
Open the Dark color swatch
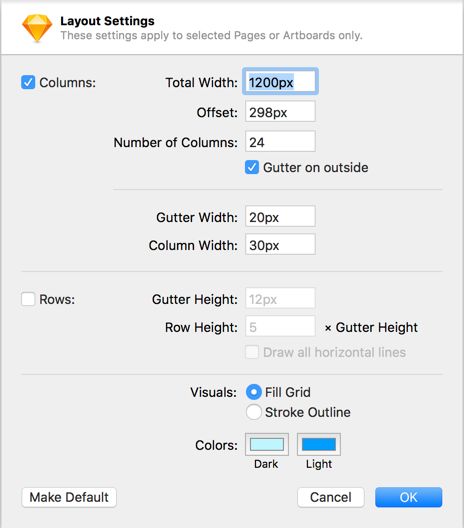[x=267, y=444]
